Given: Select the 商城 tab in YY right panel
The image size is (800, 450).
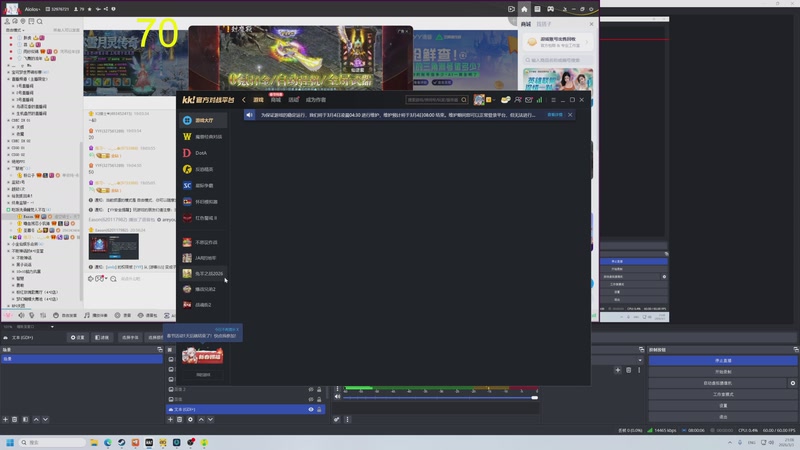Looking at the screenshot, I should (526, 24).
